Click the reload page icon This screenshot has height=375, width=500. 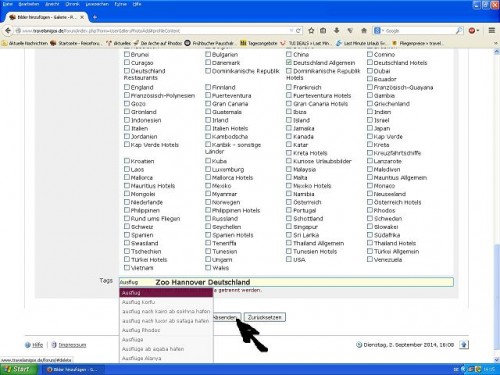(x=298, y=31)
